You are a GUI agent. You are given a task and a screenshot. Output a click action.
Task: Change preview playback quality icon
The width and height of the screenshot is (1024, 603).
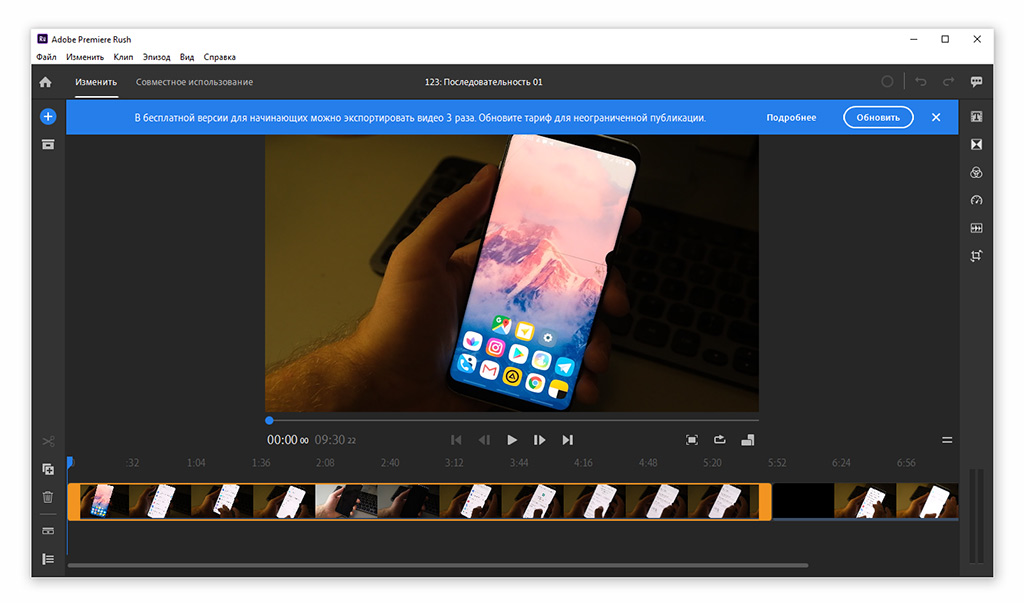click(748, 440)
